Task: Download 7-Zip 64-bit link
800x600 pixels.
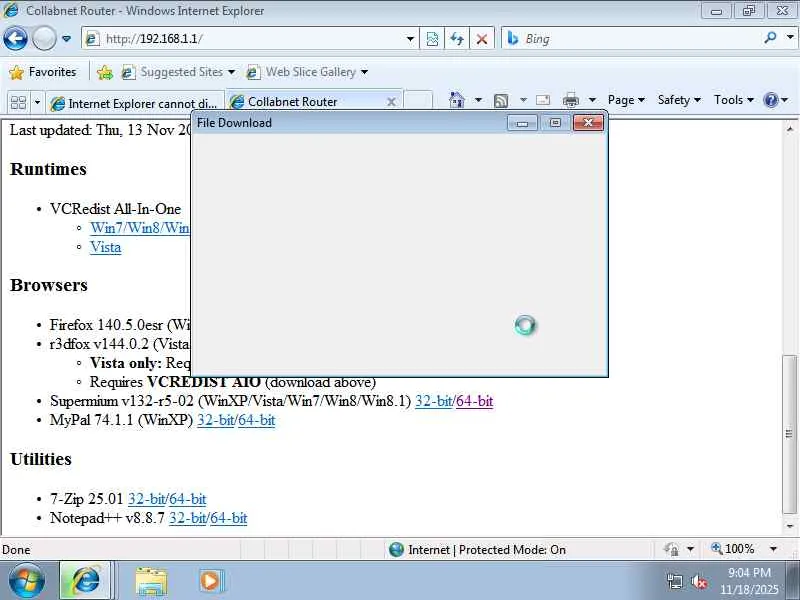Action: pos(188,498)
